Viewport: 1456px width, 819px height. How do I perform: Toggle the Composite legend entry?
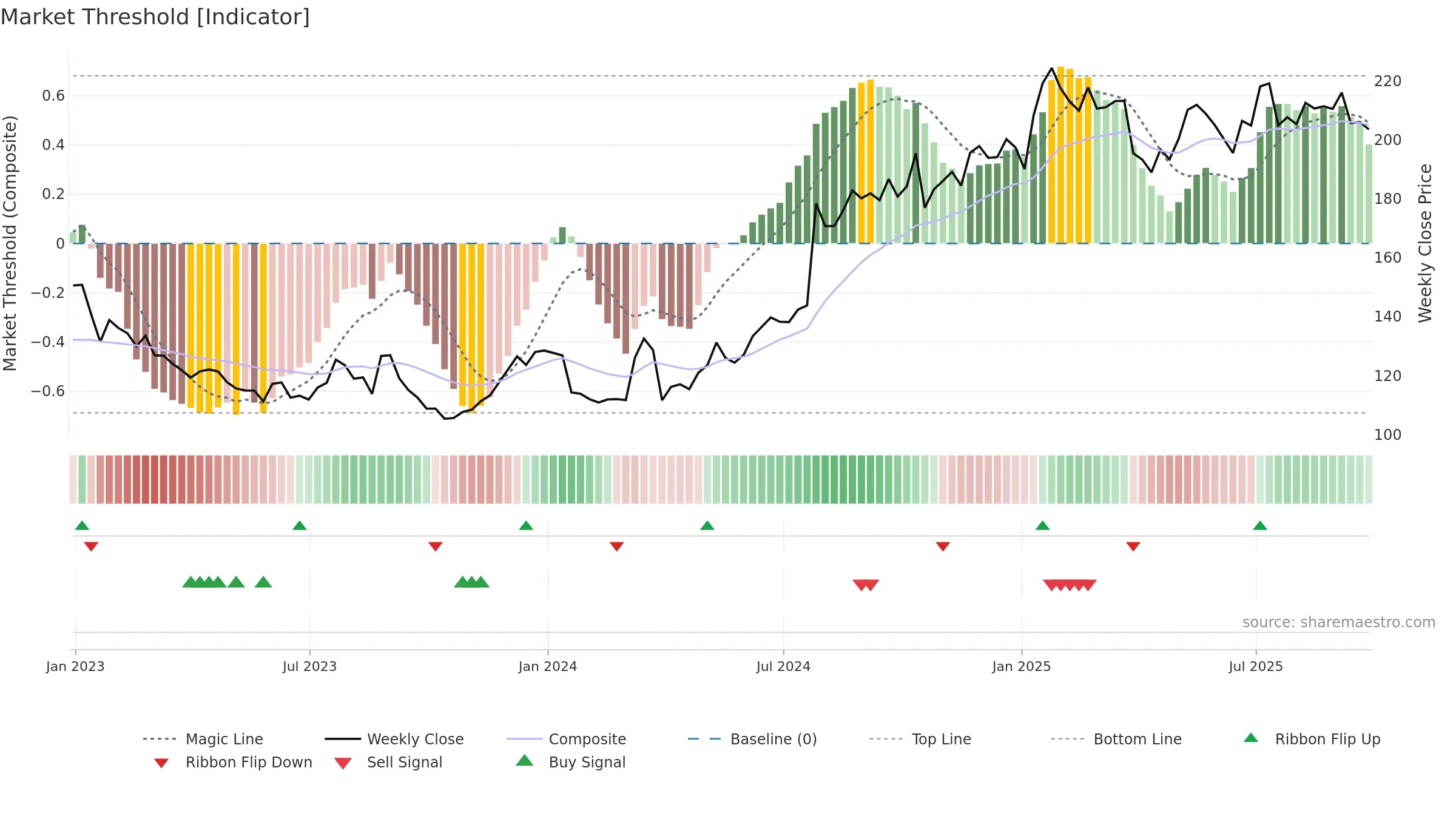pyautogui.click(x=566, y=739)
